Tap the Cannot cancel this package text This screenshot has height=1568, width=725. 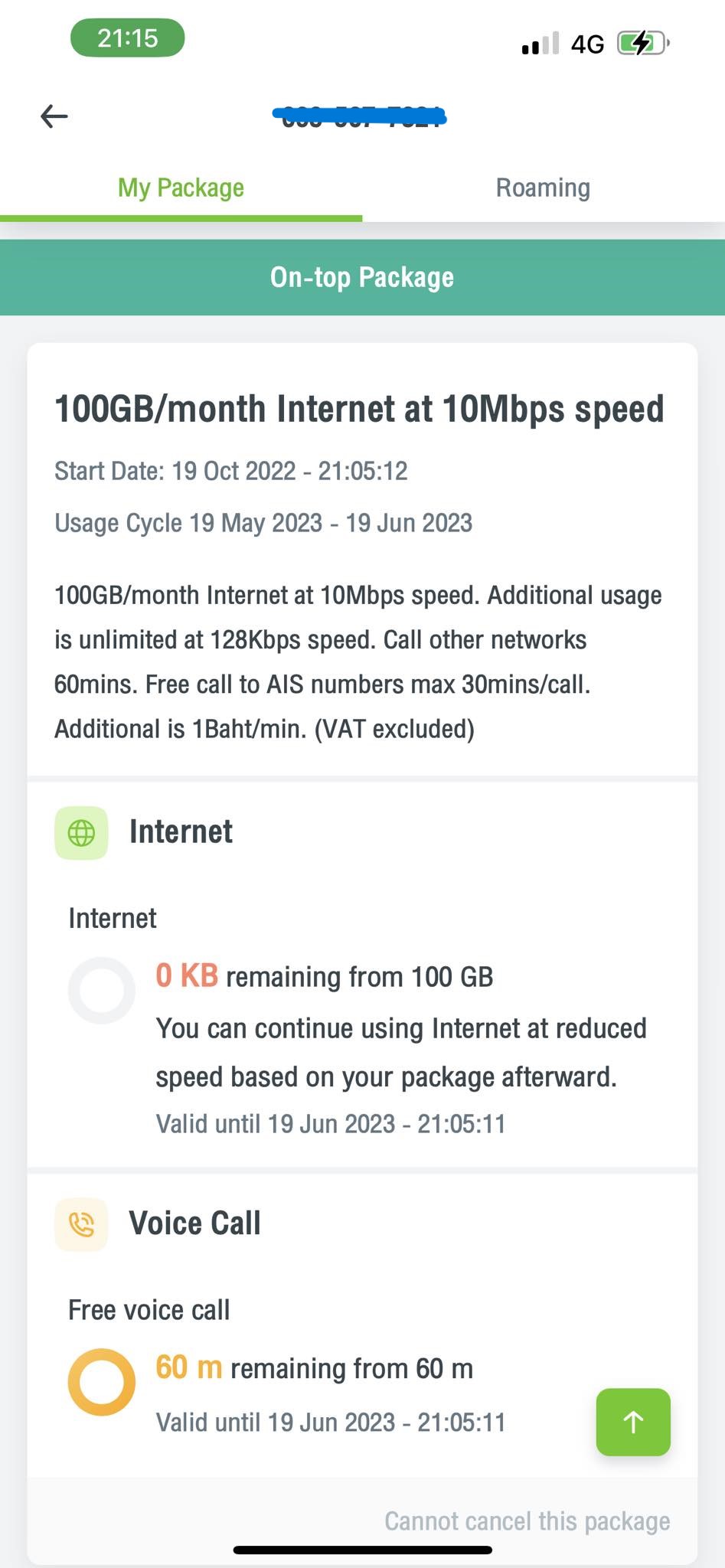(x=527, y=1521)
